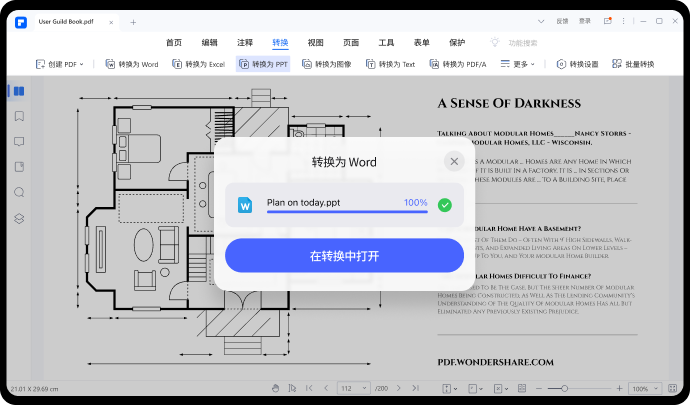Go to next page
The height and width of the screenshot is (405, 690).
coord(398,388)
